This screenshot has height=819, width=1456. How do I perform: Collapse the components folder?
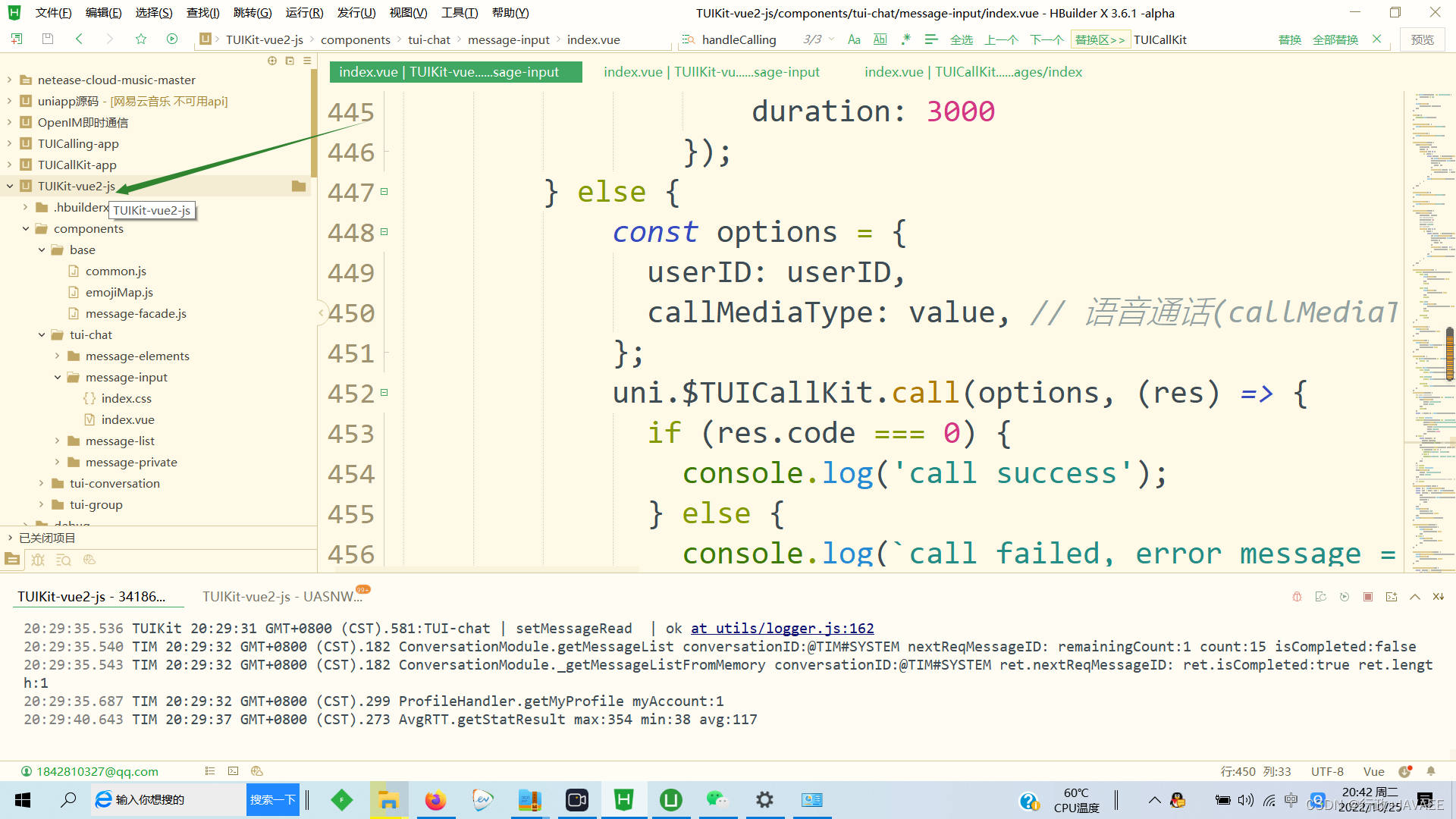(x=26, y=228)
